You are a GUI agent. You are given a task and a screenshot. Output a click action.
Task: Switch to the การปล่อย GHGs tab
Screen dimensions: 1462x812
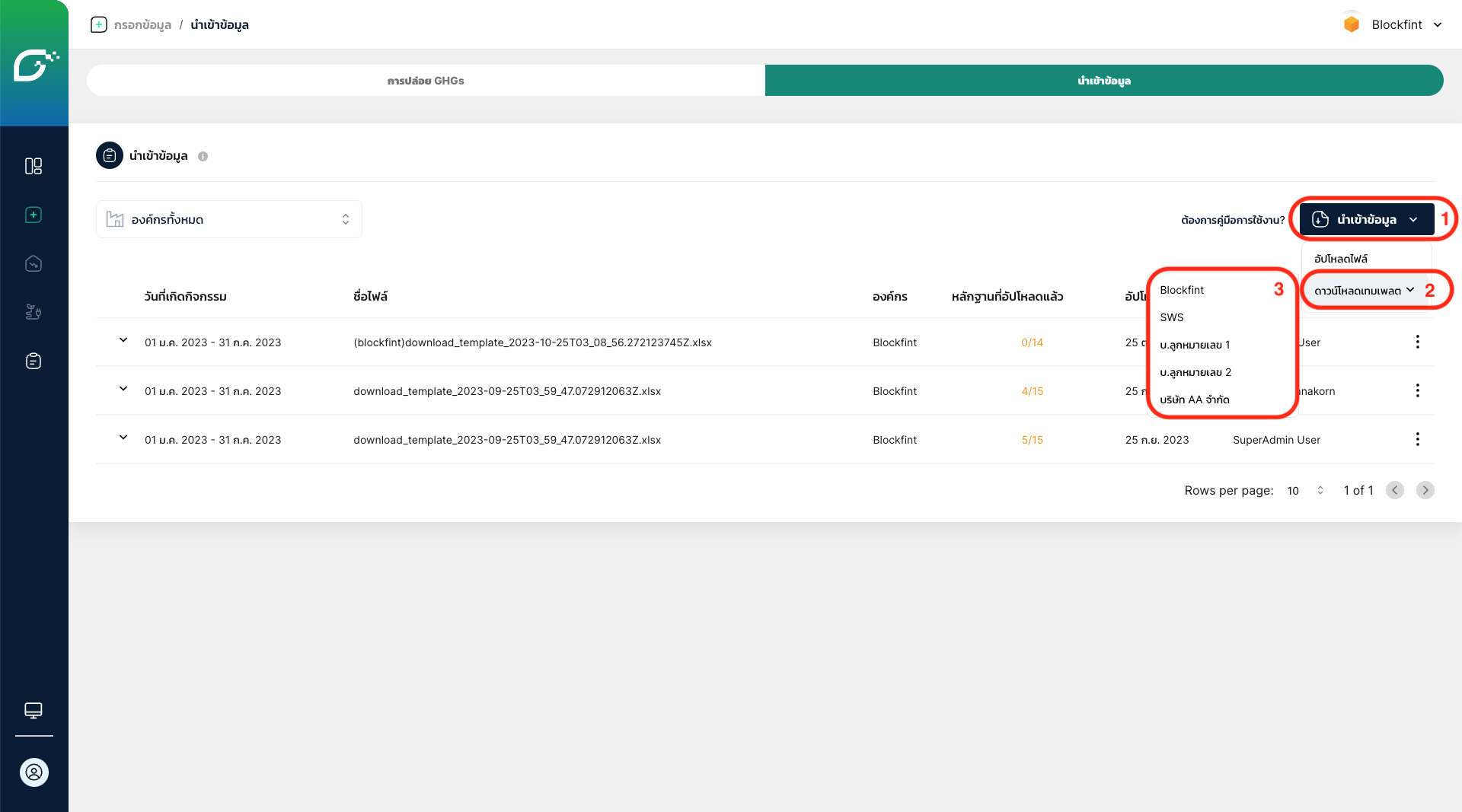click(x=426, y=81)
